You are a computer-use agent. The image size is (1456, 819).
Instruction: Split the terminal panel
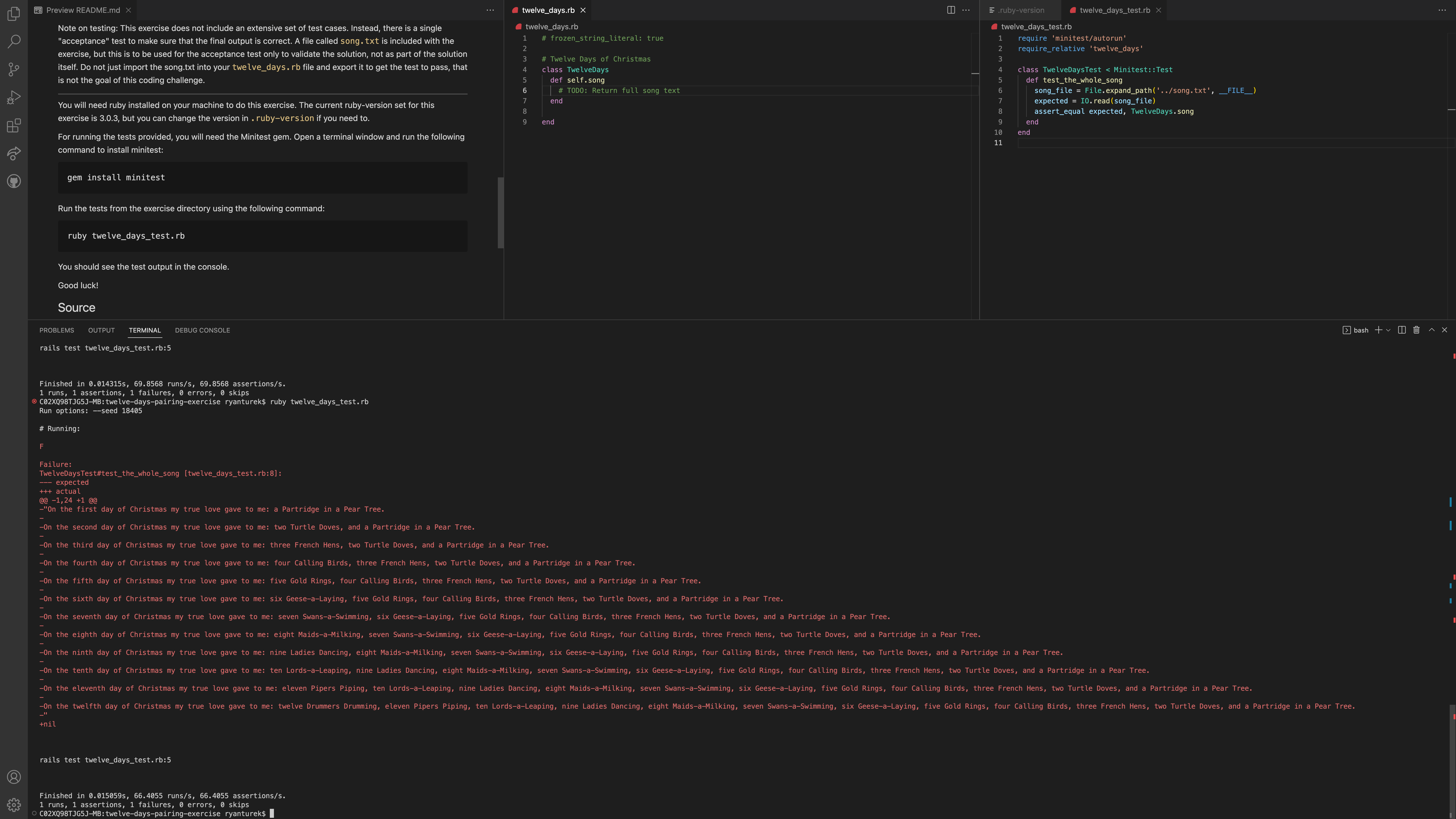point(1402,330)
